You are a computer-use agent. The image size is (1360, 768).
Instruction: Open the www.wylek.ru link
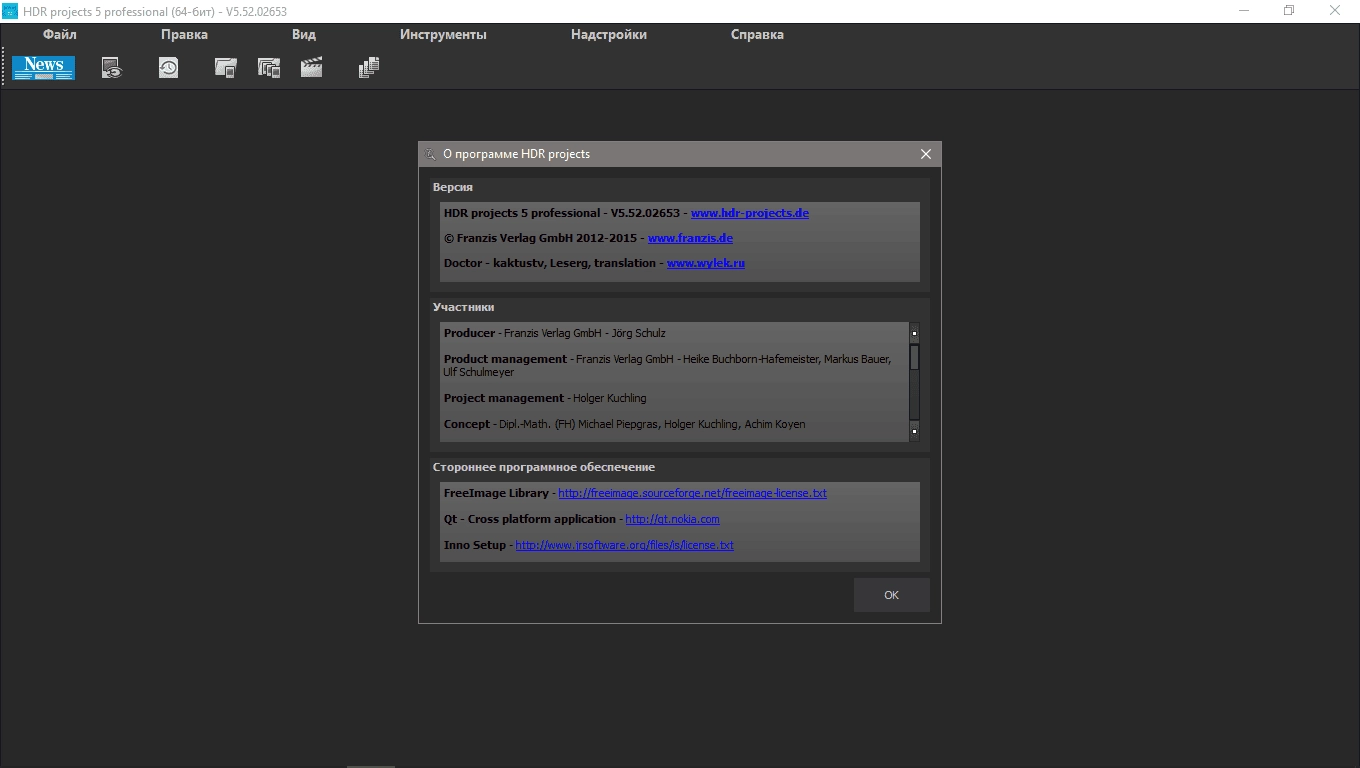706,264
